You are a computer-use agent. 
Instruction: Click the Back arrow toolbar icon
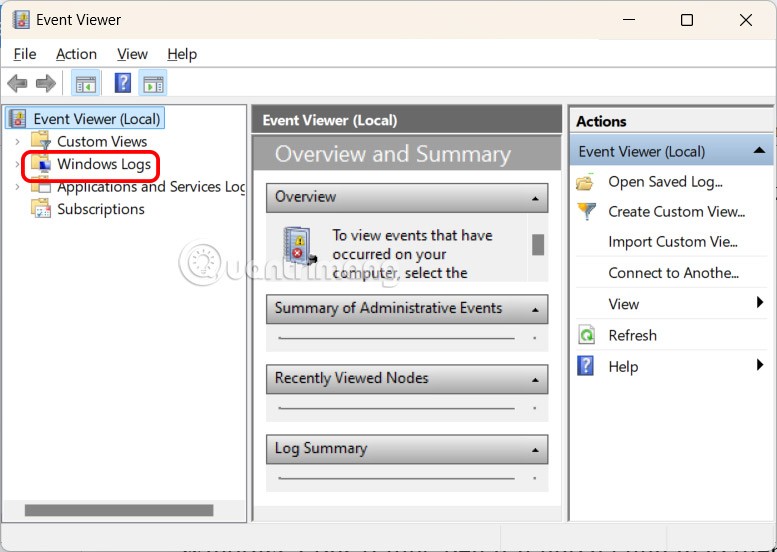[17, 84]
